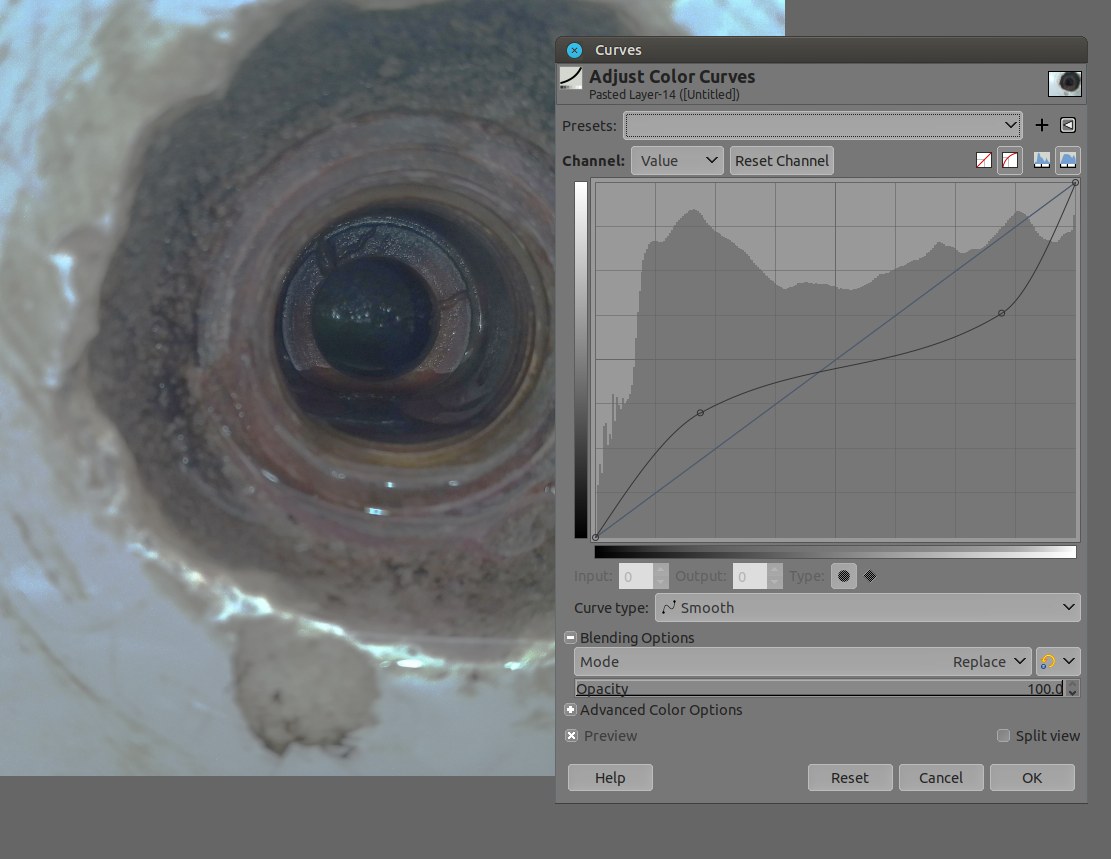Select the smooth round point type

[x=843, y=576]
